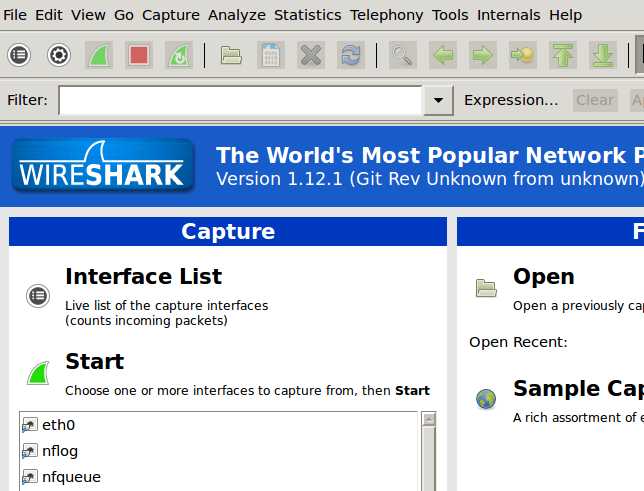Image resolution: width=644 pixels, height=491 pixels.
Task: Click the Open heading in Files panel
Action: click(x=544, y=277)
